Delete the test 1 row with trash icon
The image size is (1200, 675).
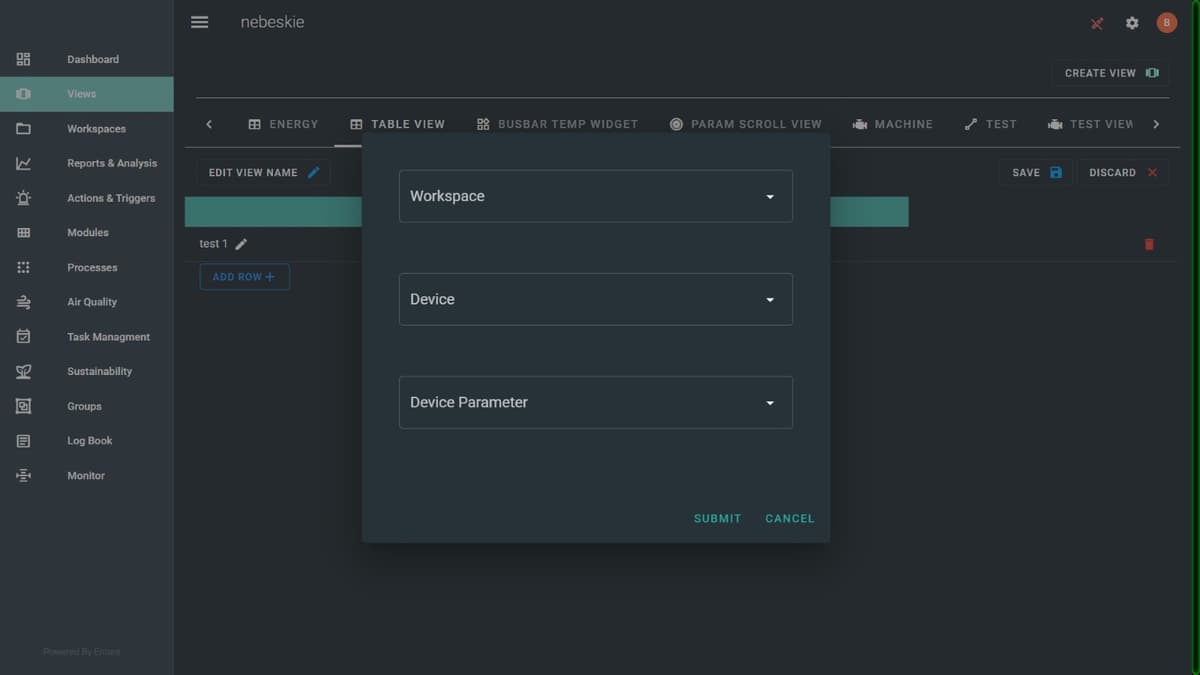1149,244
